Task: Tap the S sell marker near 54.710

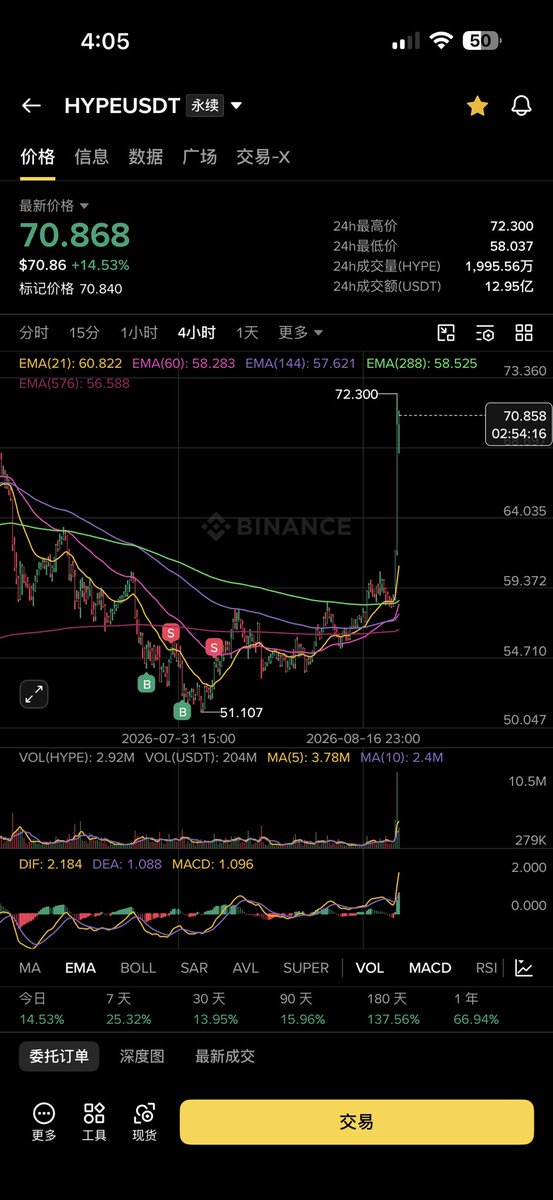Action: coord(213,647)
